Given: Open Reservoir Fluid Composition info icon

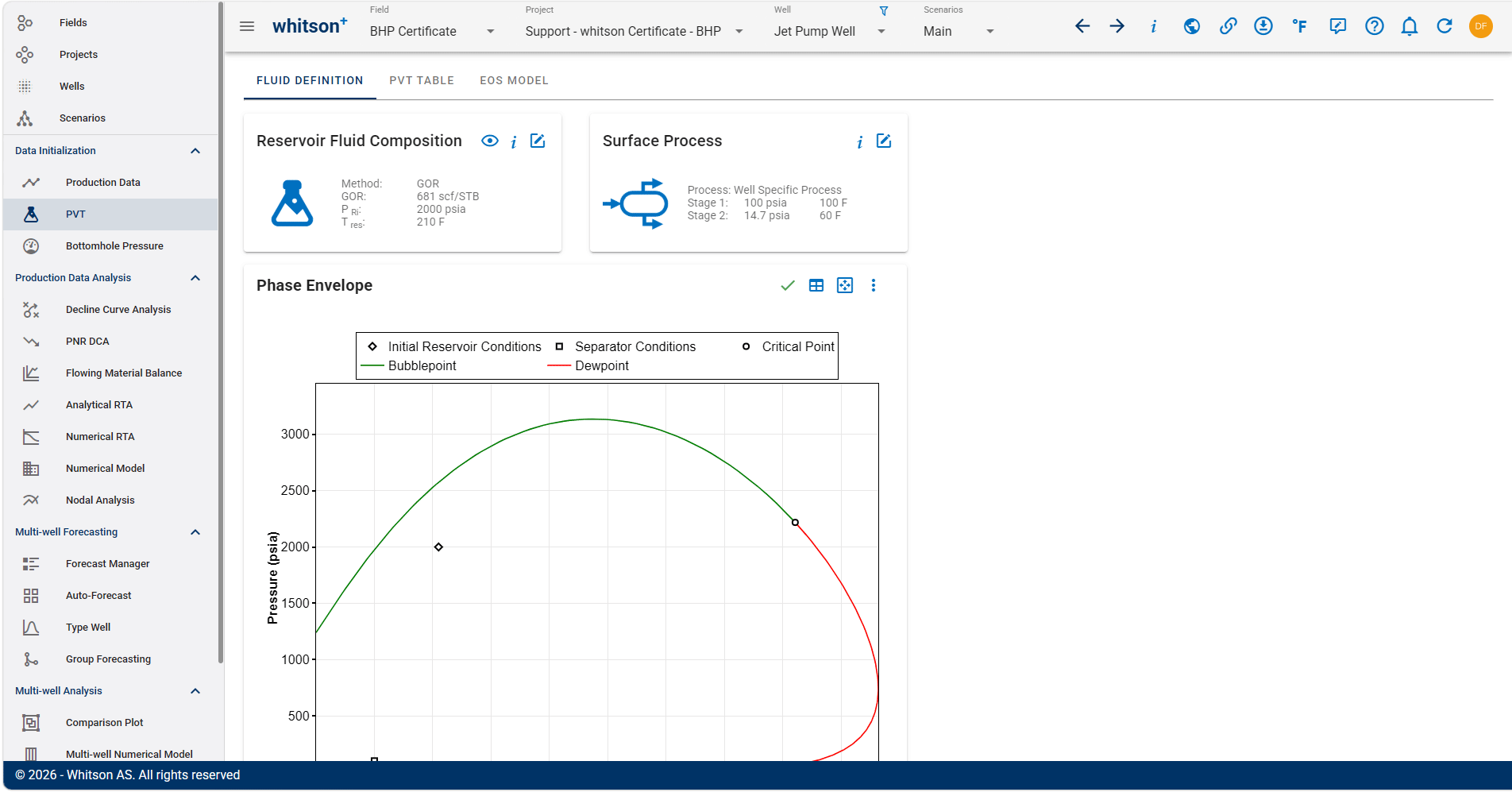Looking at the screenshot, I should [514, 141].
